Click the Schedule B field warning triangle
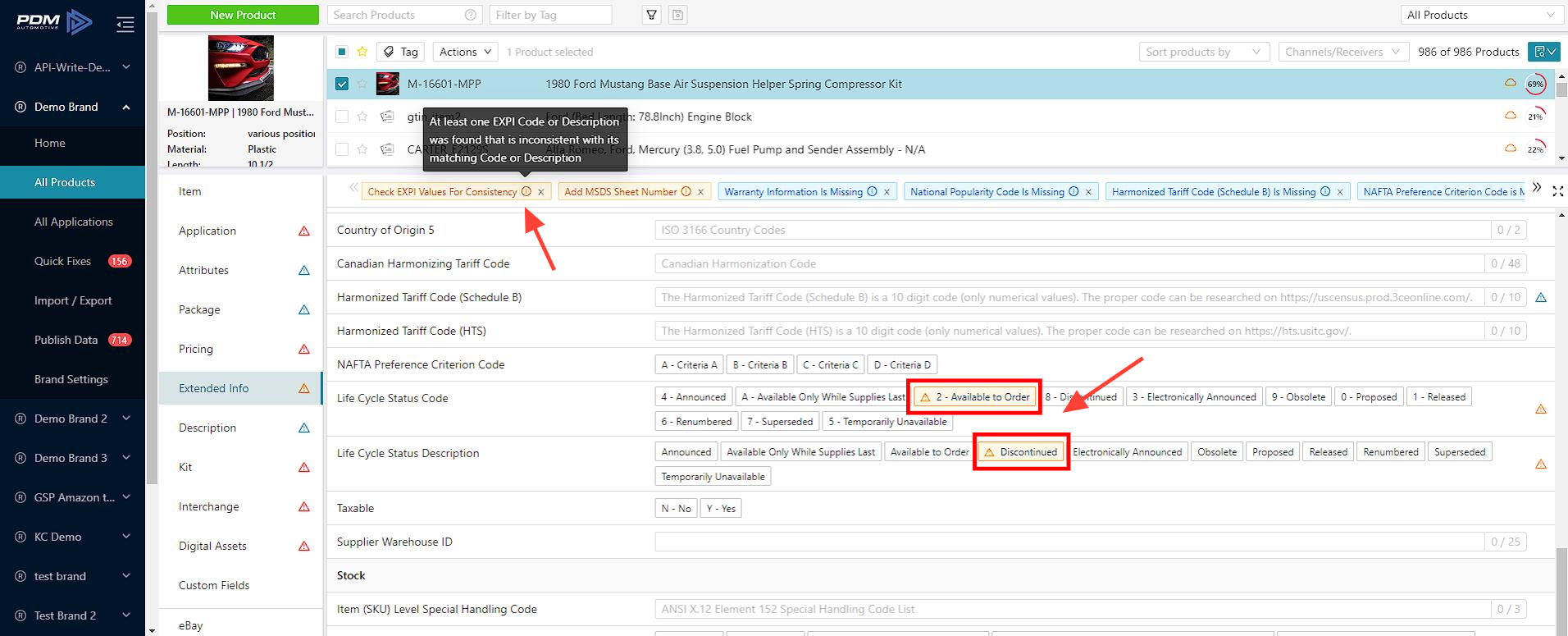Viewport: 1568px width, 636px height. click(1541, 297)
